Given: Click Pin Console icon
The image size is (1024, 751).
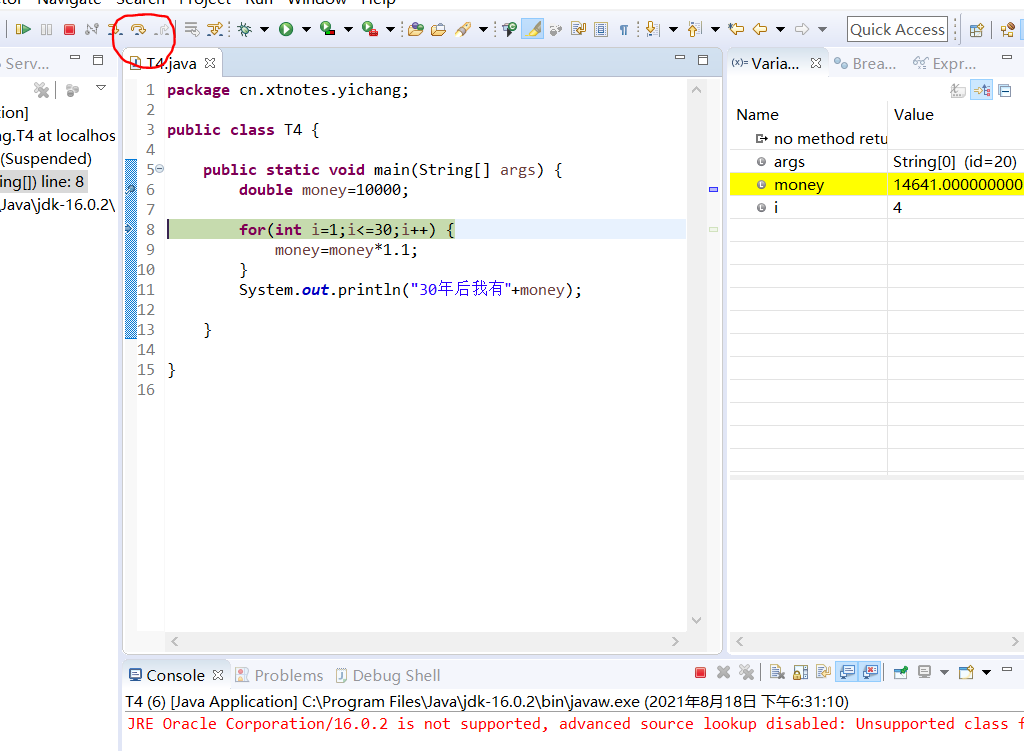Looking at the screenshot, I should (901, 673).
